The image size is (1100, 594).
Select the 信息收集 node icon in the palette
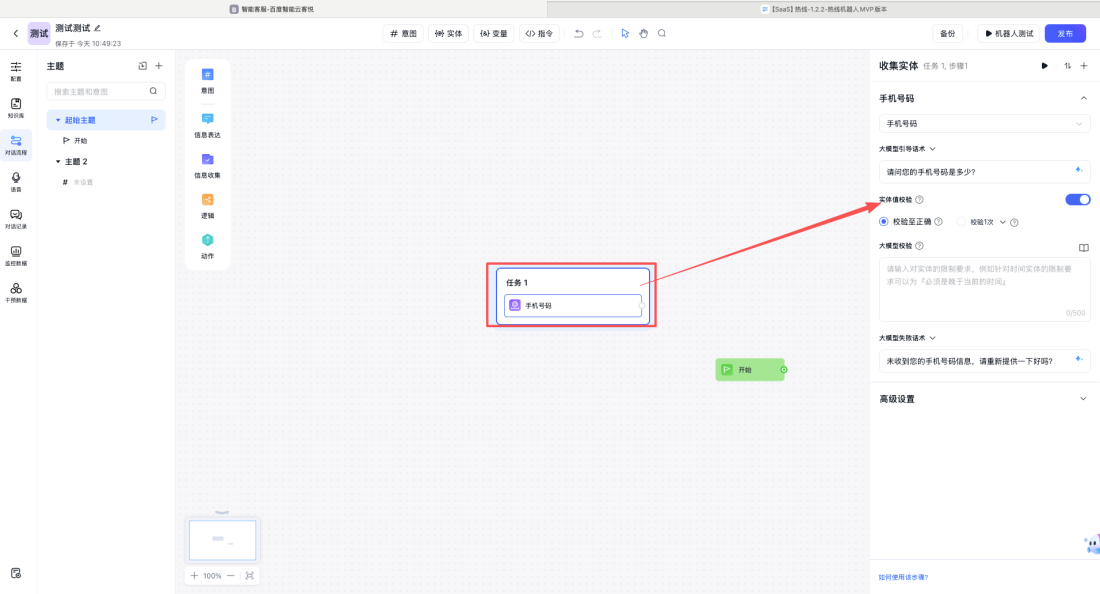pos(207,159)
